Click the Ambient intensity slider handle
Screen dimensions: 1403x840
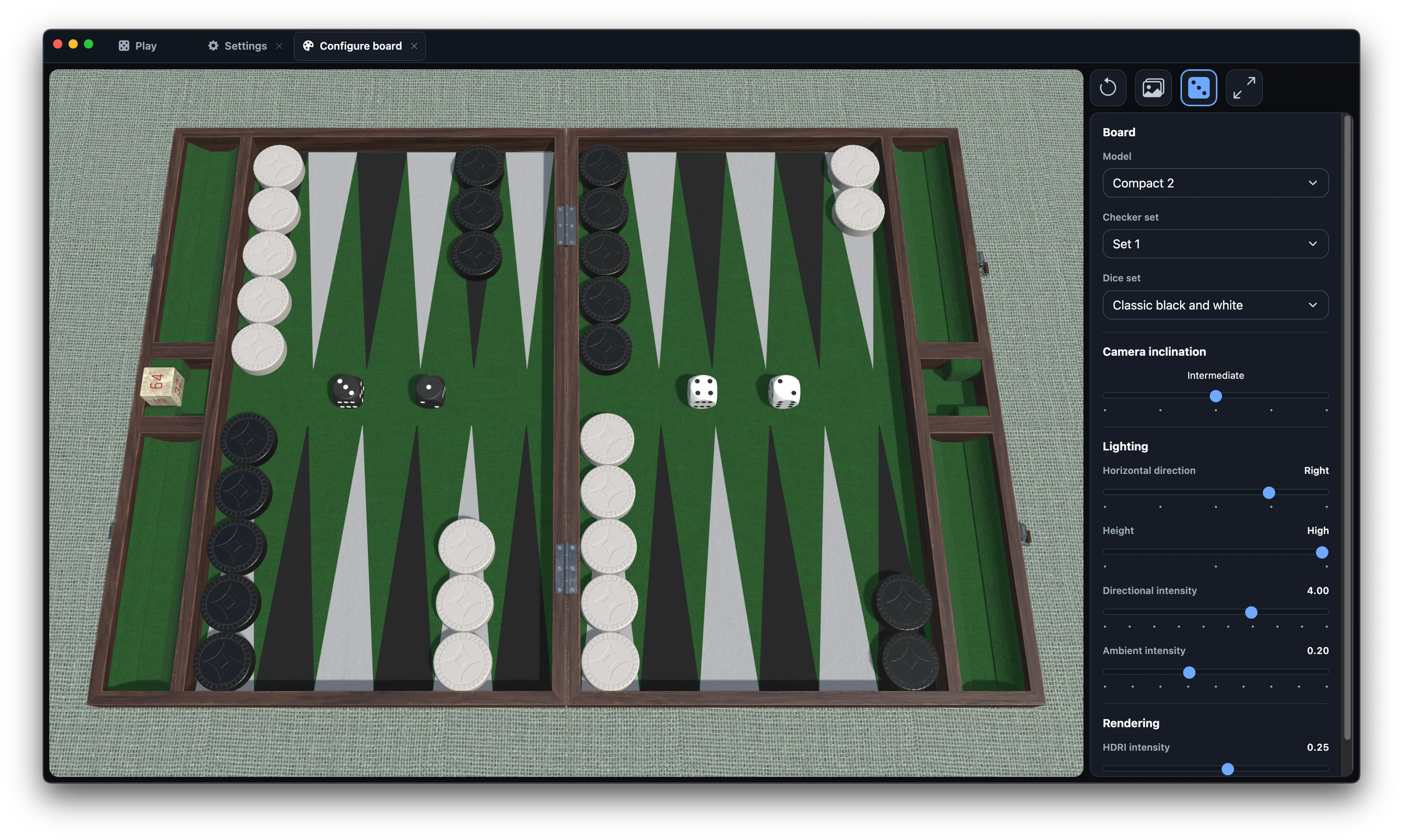pos(1189,673)
